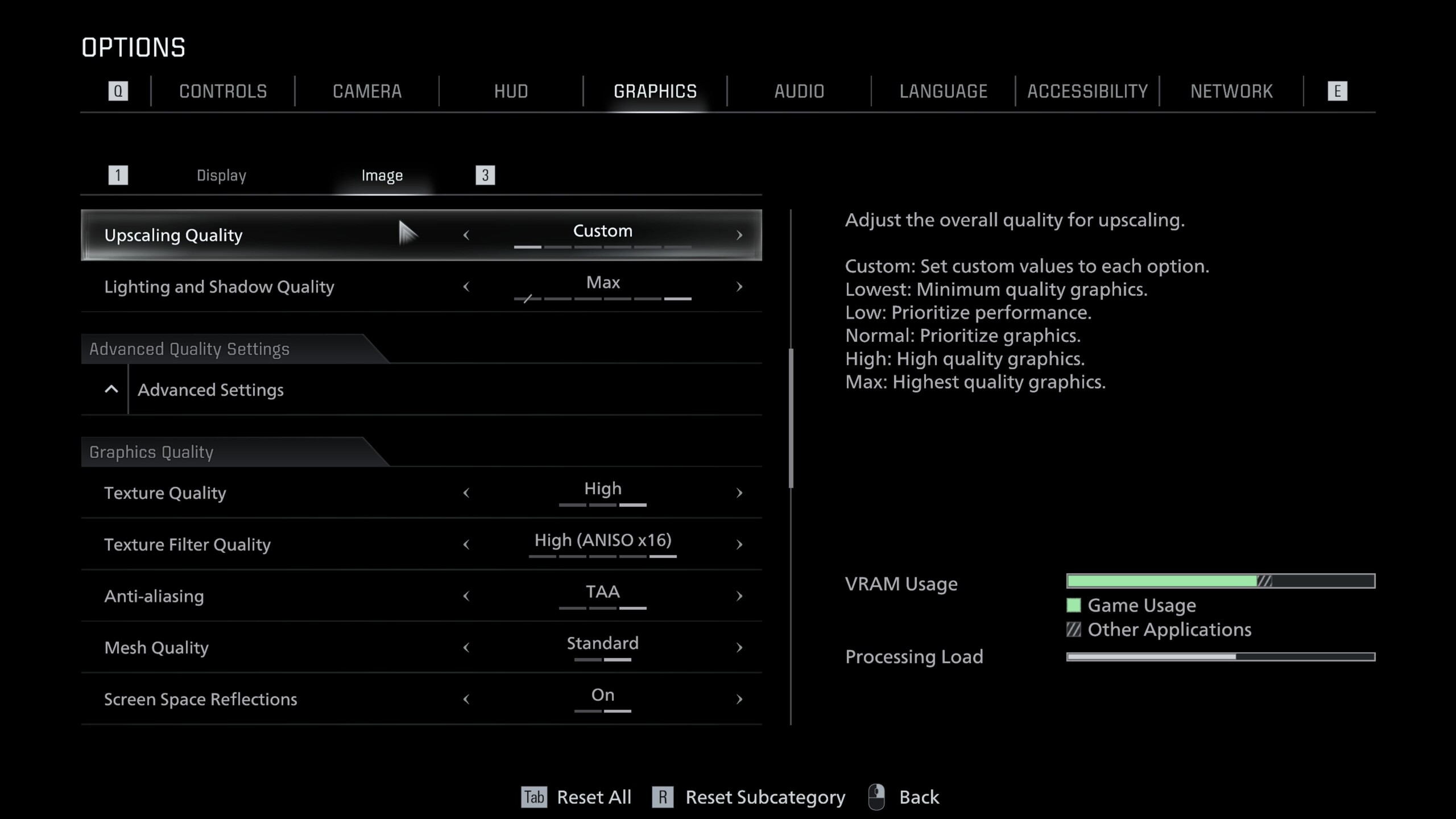
Task: Switch to the AUDIO tab
Action: point(799,91)
